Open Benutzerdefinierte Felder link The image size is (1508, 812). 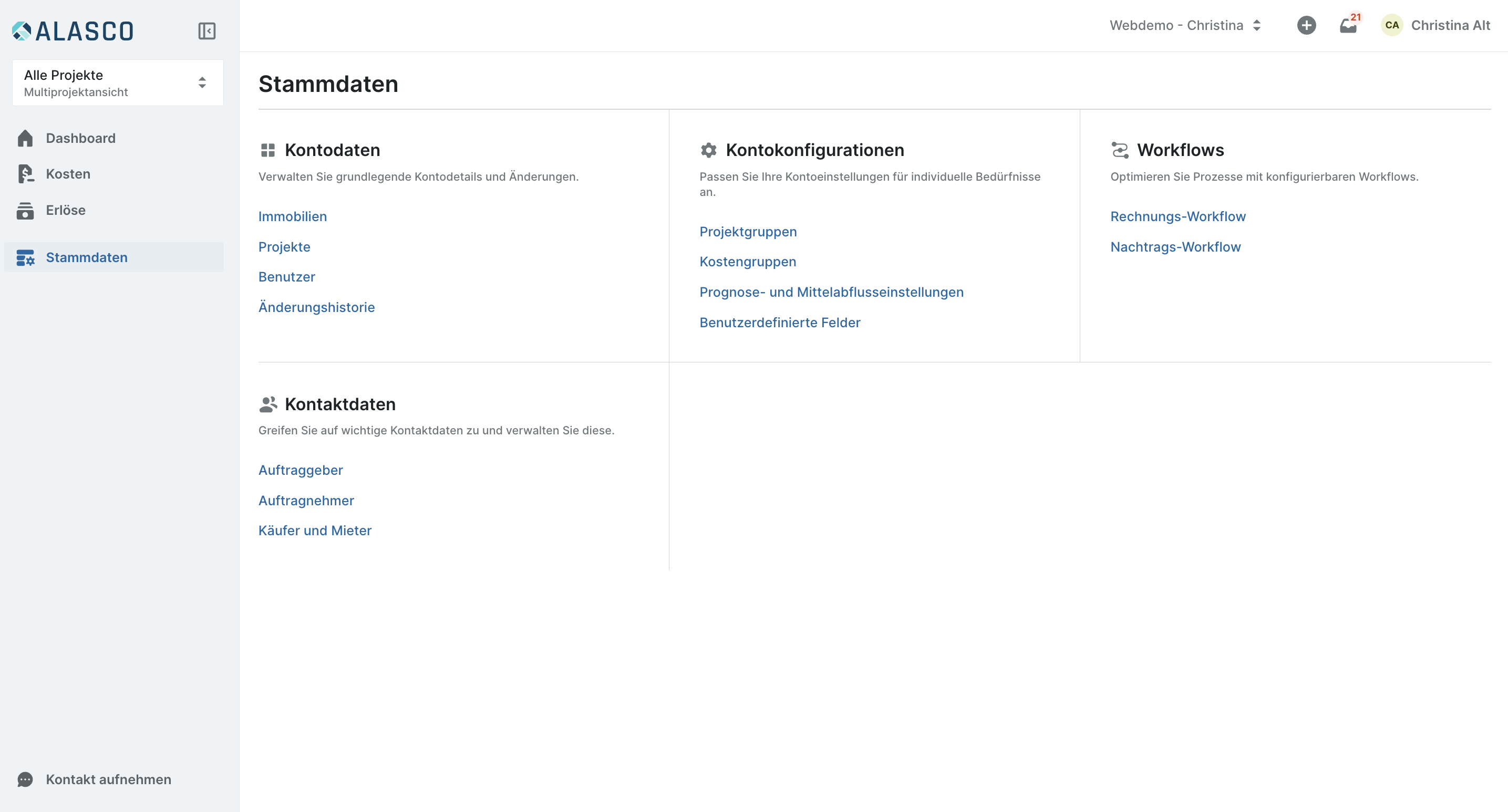pos(780,322)
